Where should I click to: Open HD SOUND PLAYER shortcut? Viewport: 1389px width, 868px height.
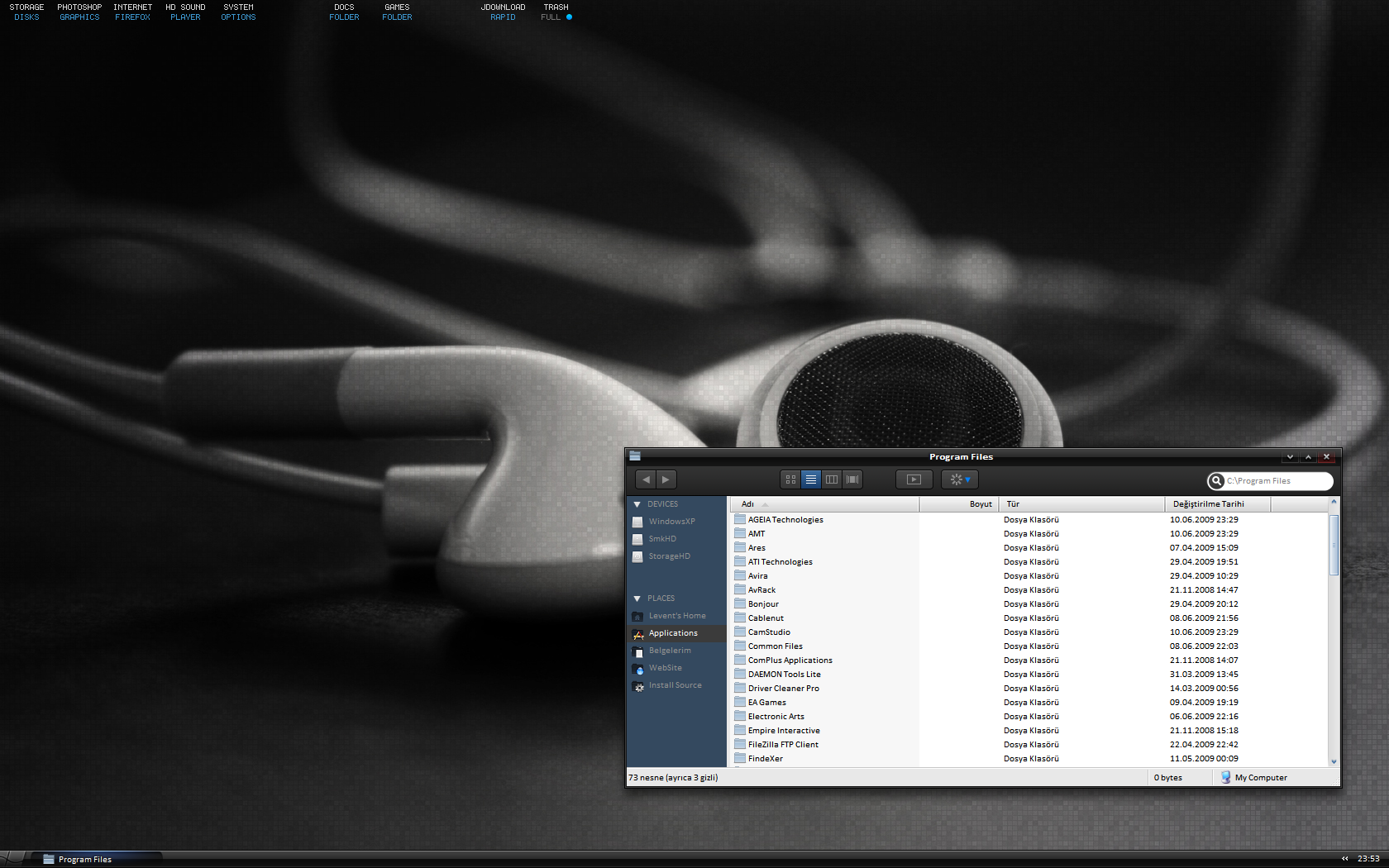tap(185, 12)
